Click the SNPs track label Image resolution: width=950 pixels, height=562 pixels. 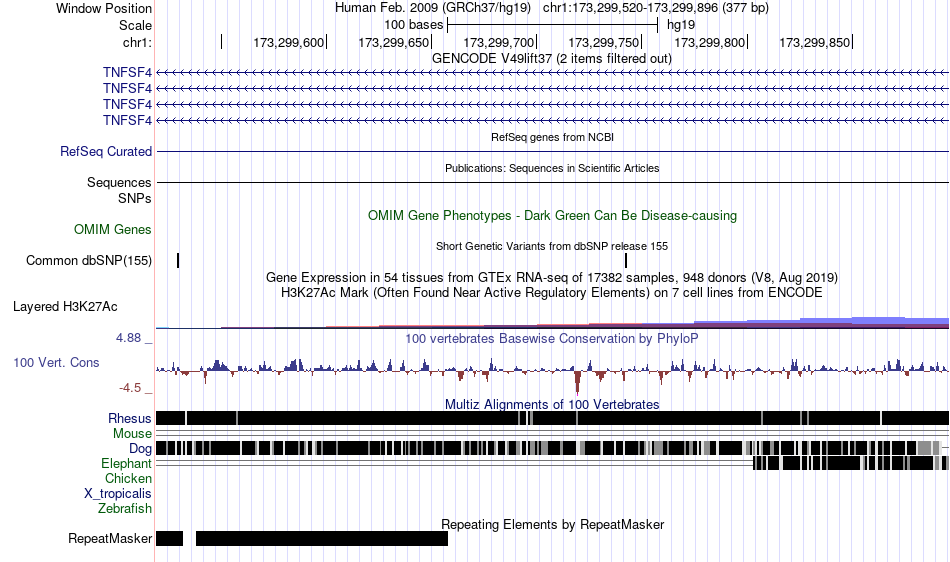pyautogui.click(x=135, y=199)
